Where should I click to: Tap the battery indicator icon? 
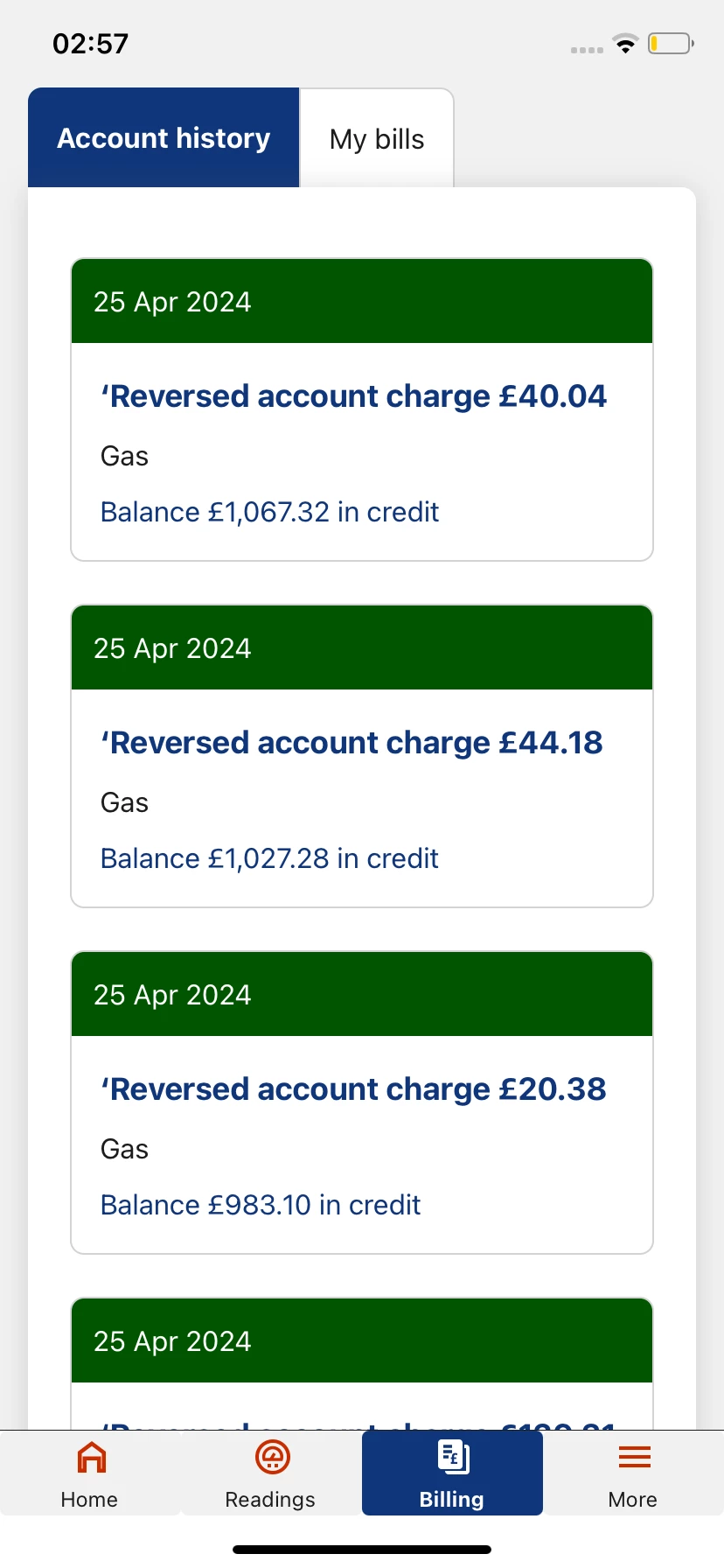coord(671,44)
